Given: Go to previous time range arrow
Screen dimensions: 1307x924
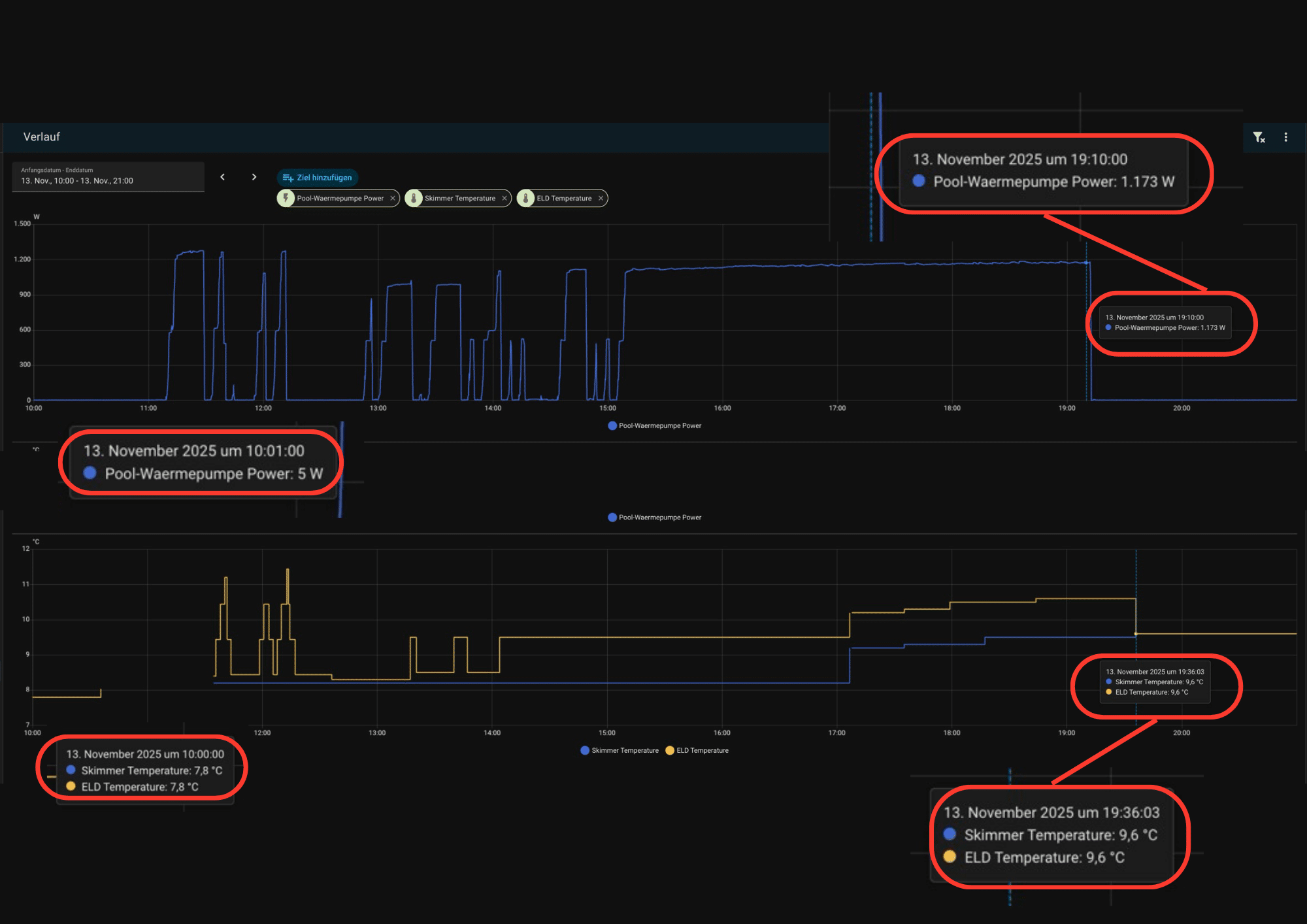Looking at the screenshot, I should (223, 177).
